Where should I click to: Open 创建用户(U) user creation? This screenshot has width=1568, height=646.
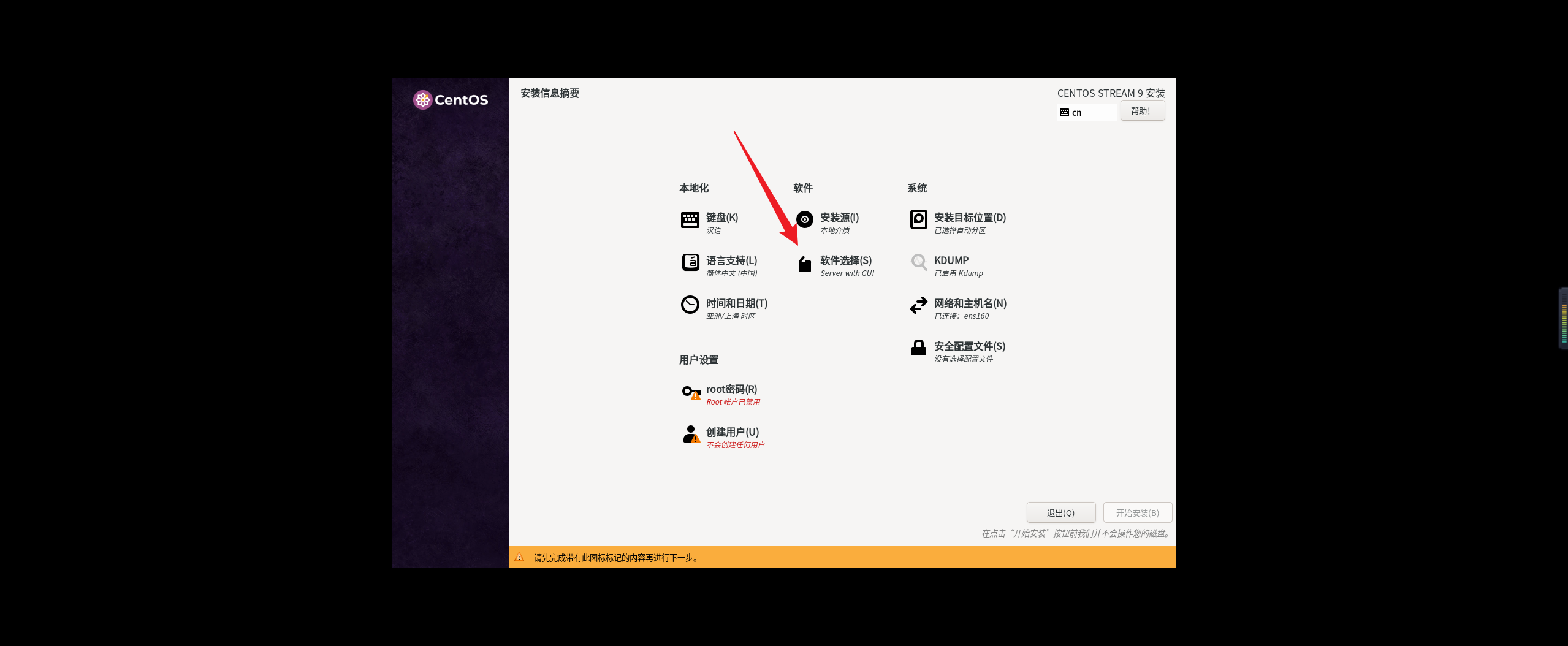pyautogui.click(x=733, y=432)
